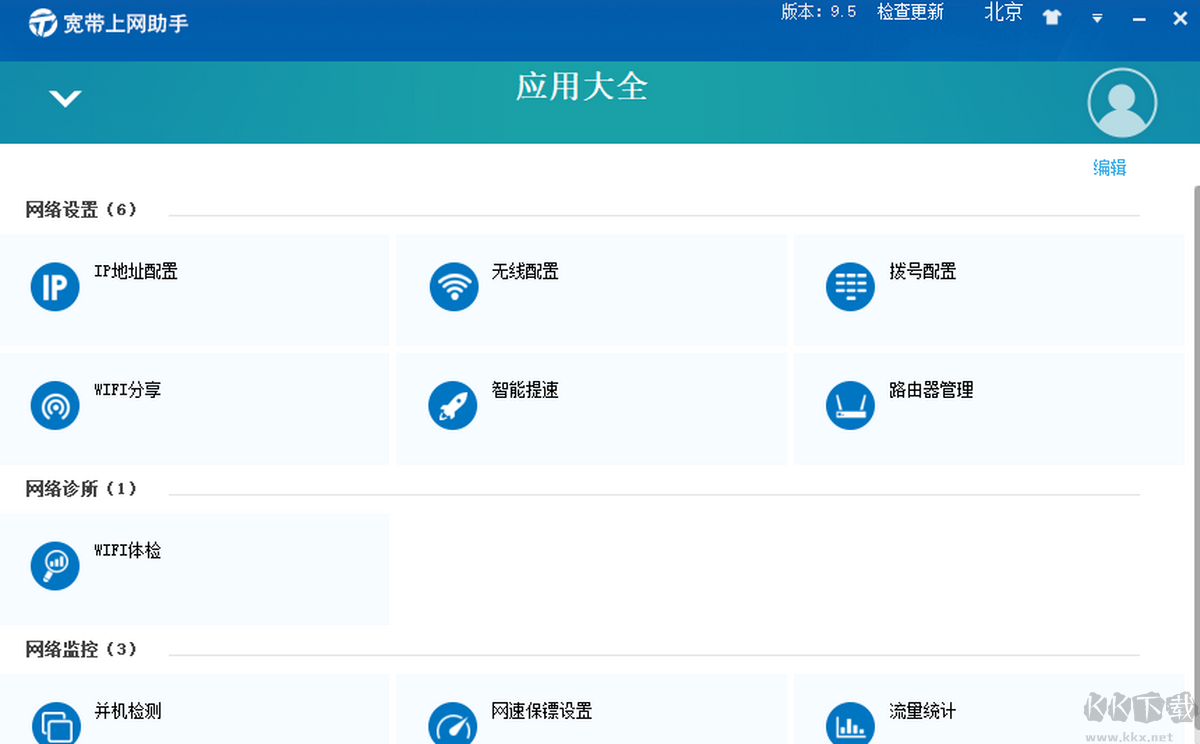This screenshot has height=744, width=1200.
Task: Click the 宽带上网助手 app logo
Action: point(43,22)
